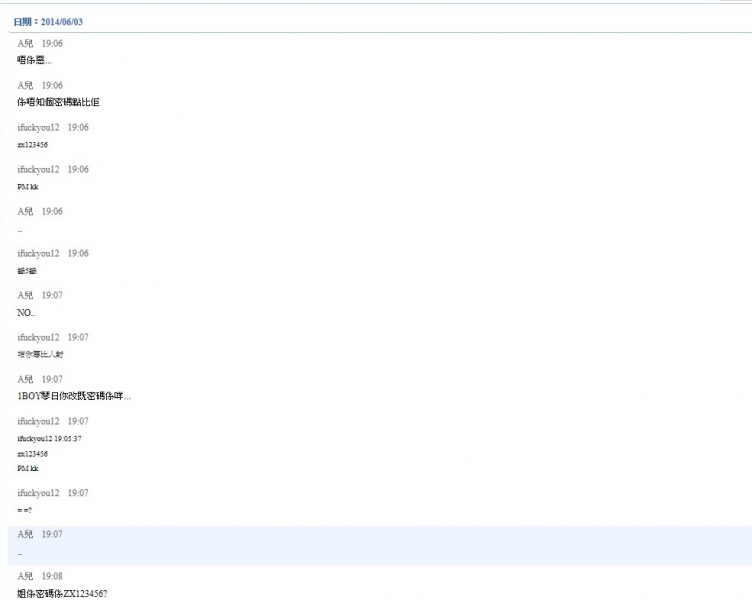This screenshot has height=600, width=752.
Task: Select the message 唔係惡...
Action: coord(34,60)
